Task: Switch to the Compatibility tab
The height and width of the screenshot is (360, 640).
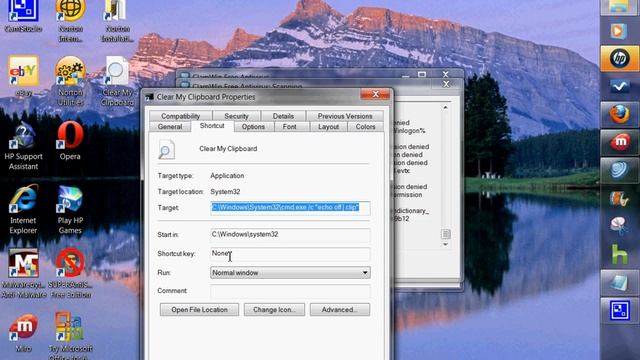Action: click(180, 116)
